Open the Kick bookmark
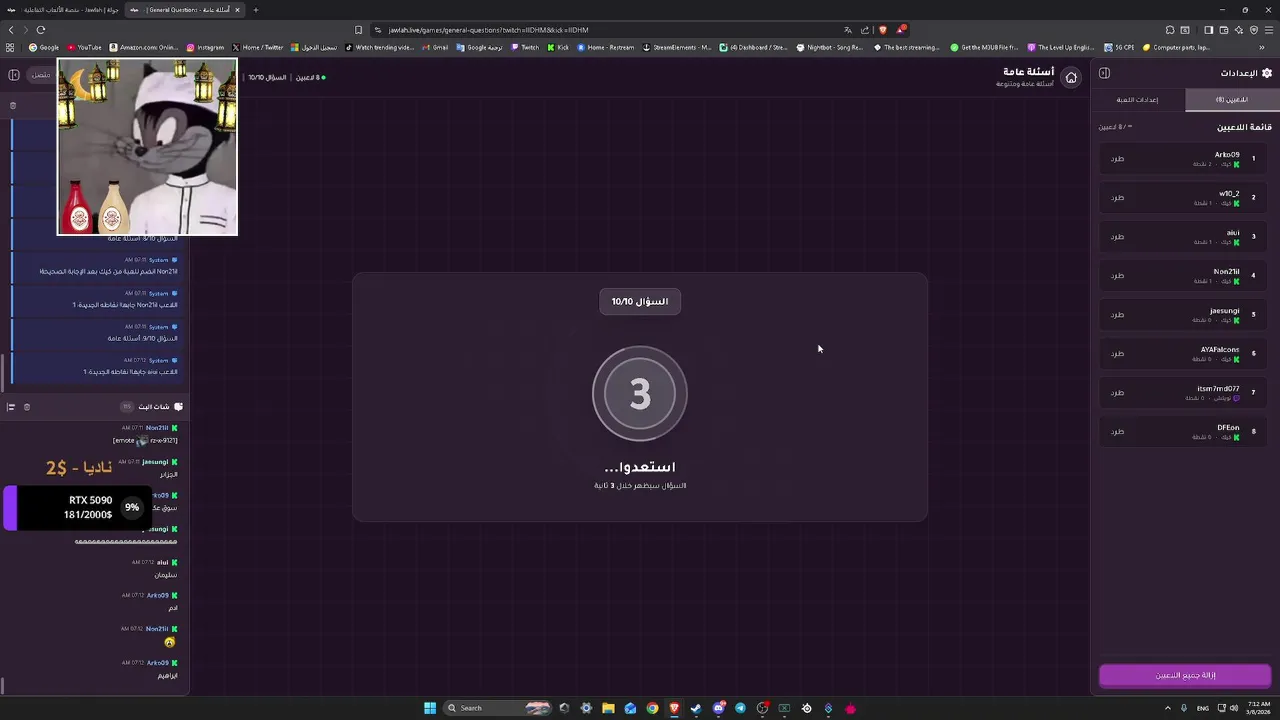Viewport: 1280px width, 720px height. [558, 47]
